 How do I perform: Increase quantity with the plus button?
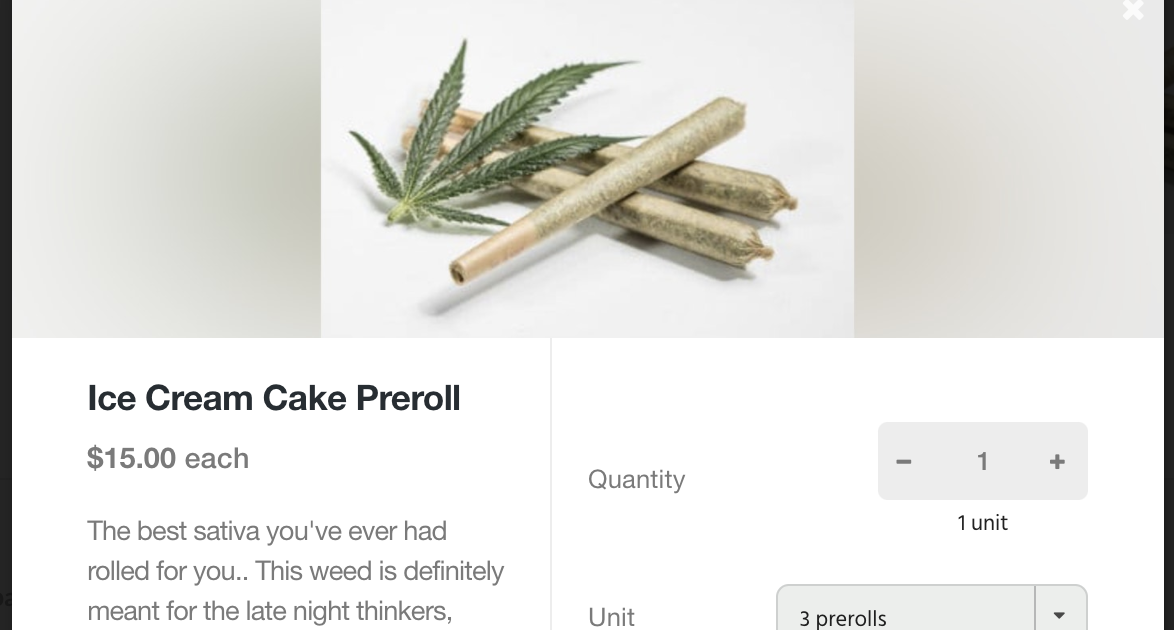click(x=1057, y=461)
